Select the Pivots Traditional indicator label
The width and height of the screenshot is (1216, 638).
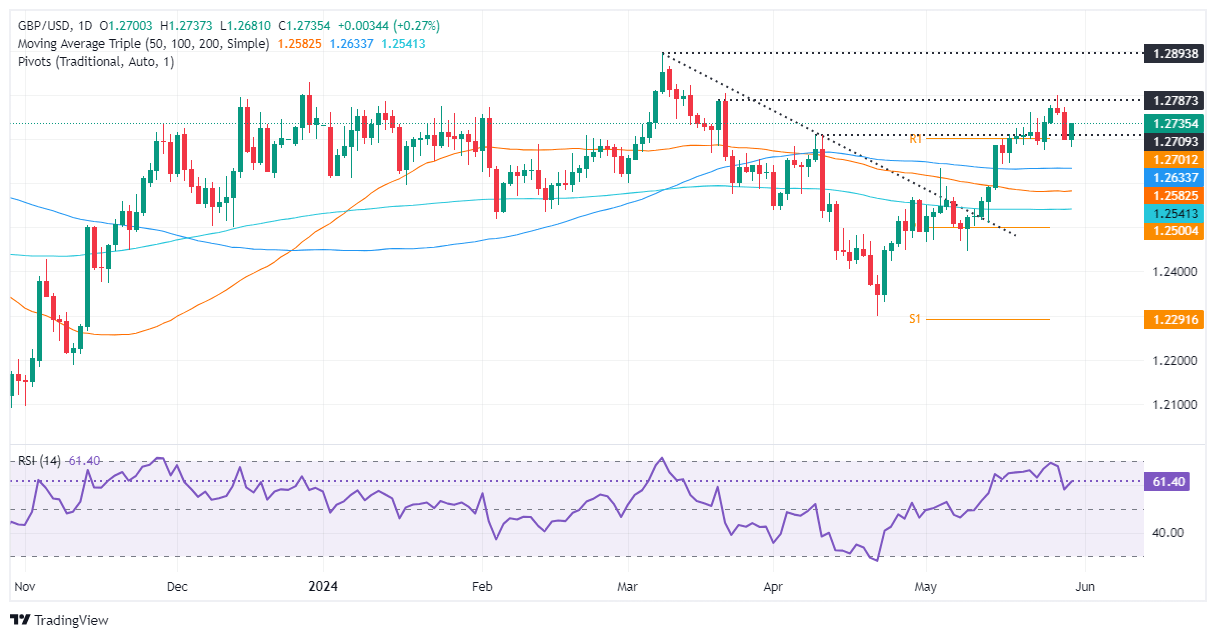coord(93,63)
